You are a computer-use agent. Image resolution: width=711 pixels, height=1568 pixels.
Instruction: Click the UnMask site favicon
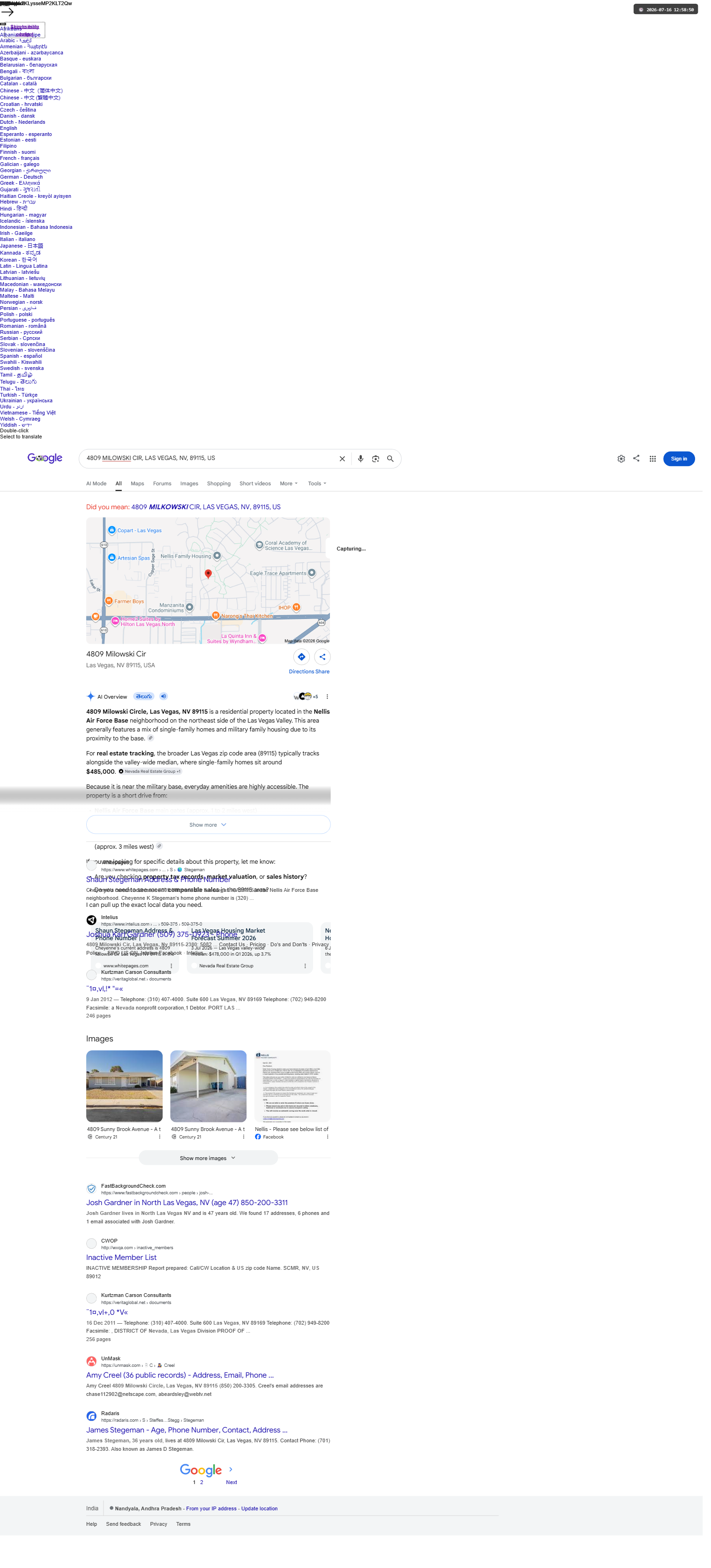tap(92, 1378)
